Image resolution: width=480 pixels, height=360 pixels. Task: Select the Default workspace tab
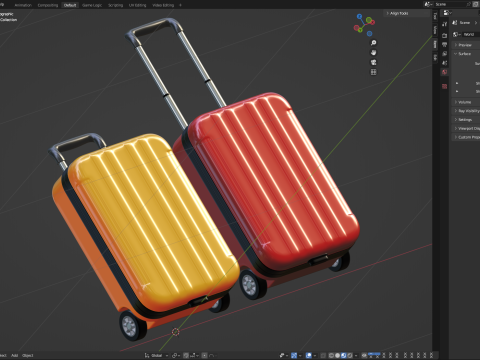(x=70, y=5)
